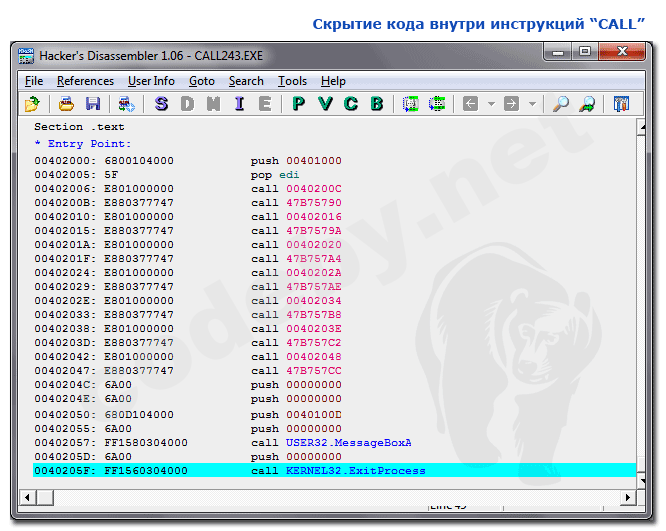Click the purple I toolbar button
Viewport: 666px width, 531px height.
click(240, 104)
